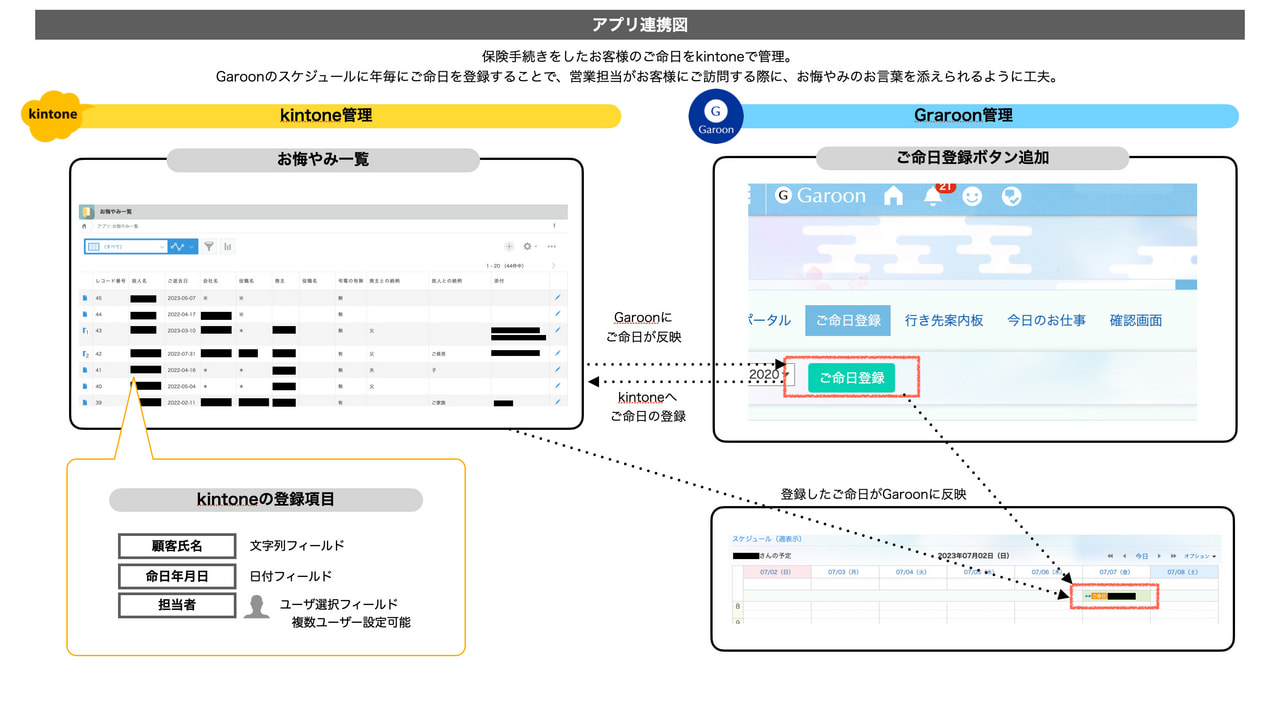Click the date 2023-05-07 cell

pos(181,298)
